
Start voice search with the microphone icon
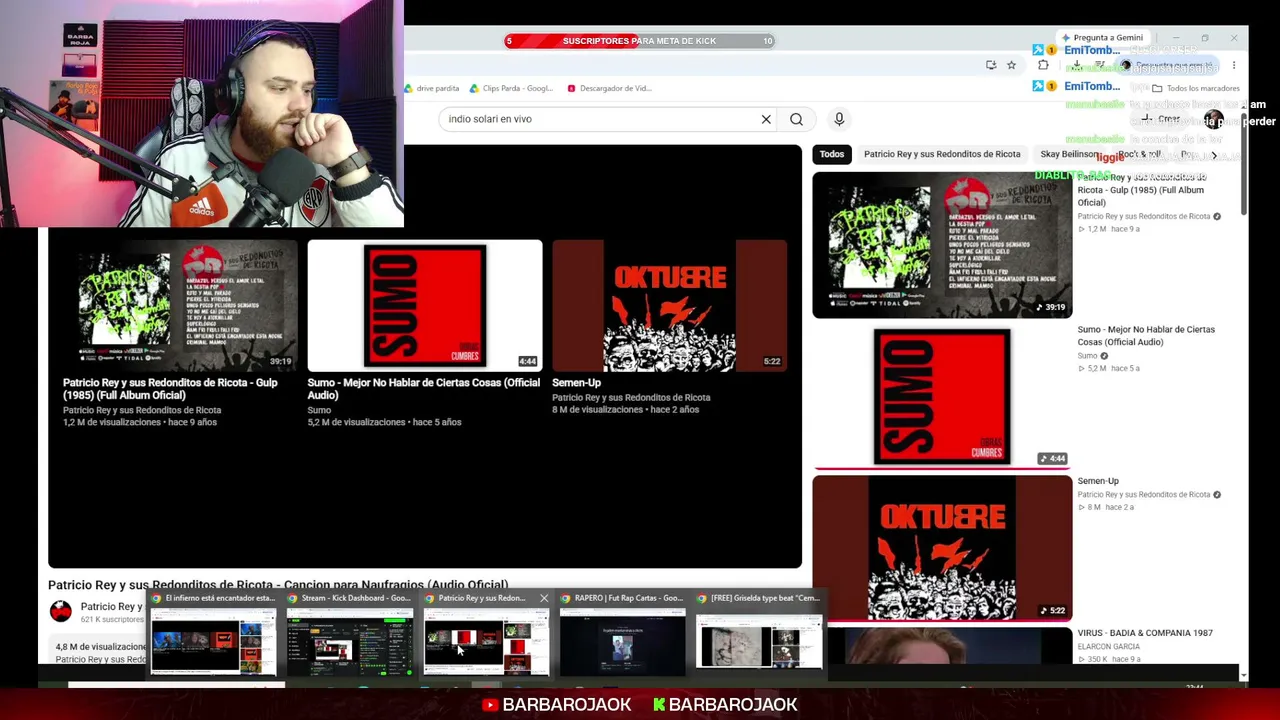click(839, 119)
